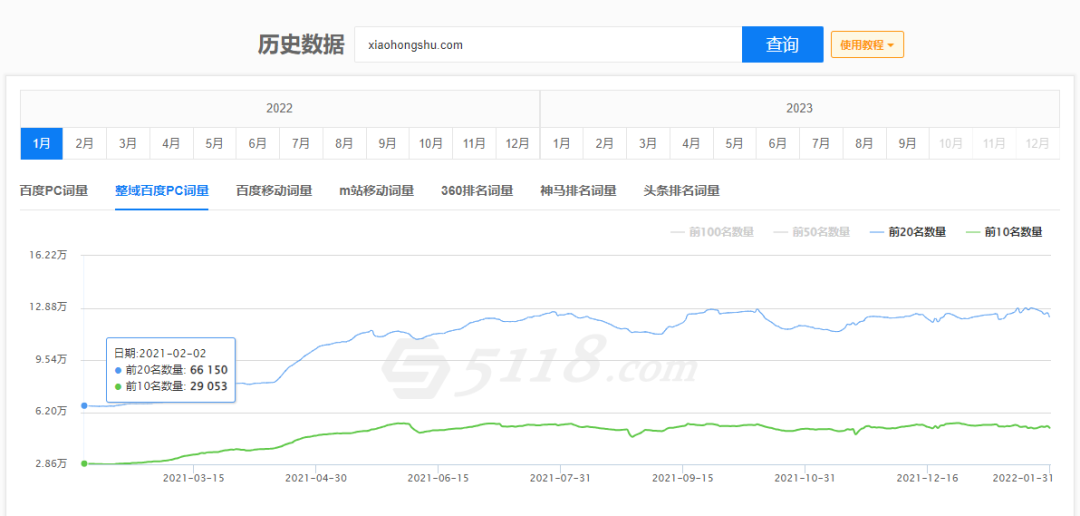This screenshot has height=516, width=1080.
Task: Open the m站移动词量 tab
Action: tap(376, 191)
